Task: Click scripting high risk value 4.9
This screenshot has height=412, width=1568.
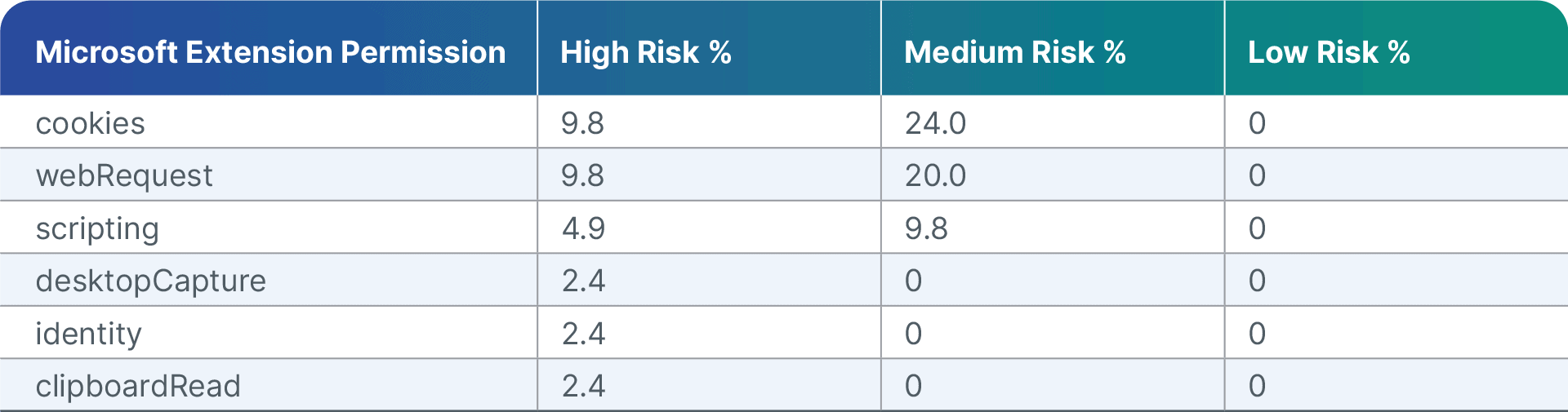Action: coord(583,228)
